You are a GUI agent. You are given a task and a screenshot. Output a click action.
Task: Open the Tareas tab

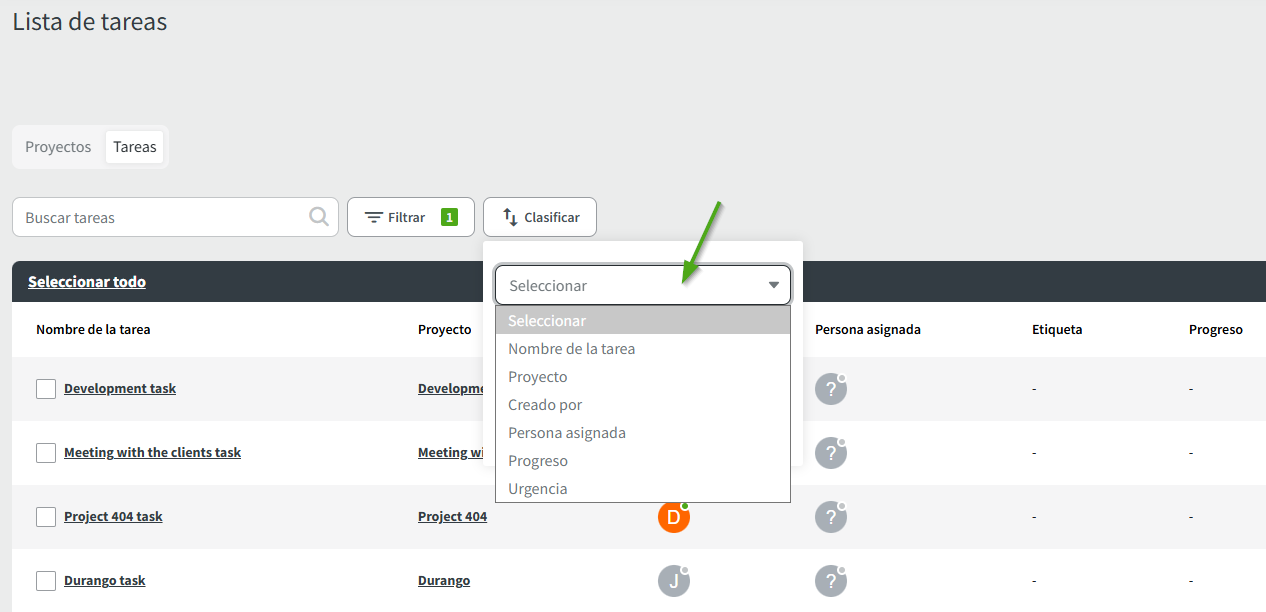[x=135, y=147]
